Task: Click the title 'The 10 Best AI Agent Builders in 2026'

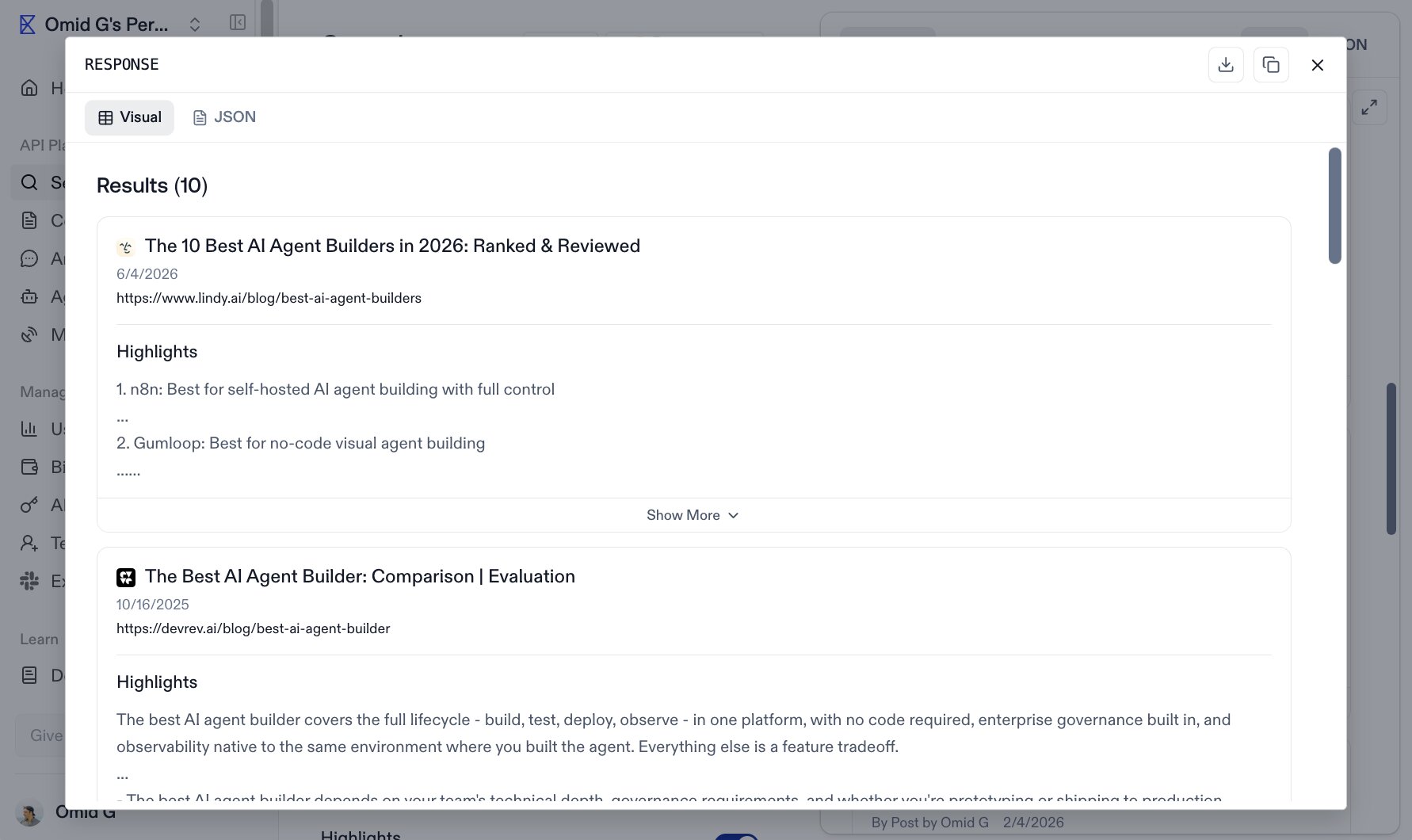Action: [392, 246]
